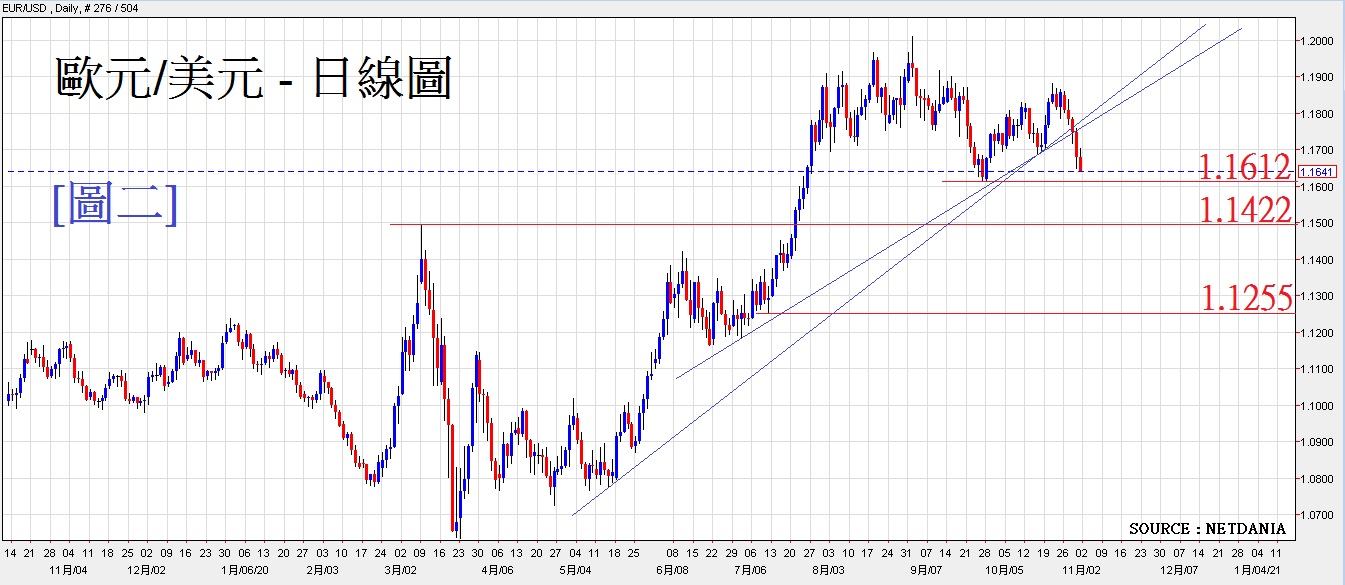The height and width of the screenshot is (585, 1345).
Task: Click the current price tag 1.1641 on axis
Action: tap(1317, 172)
